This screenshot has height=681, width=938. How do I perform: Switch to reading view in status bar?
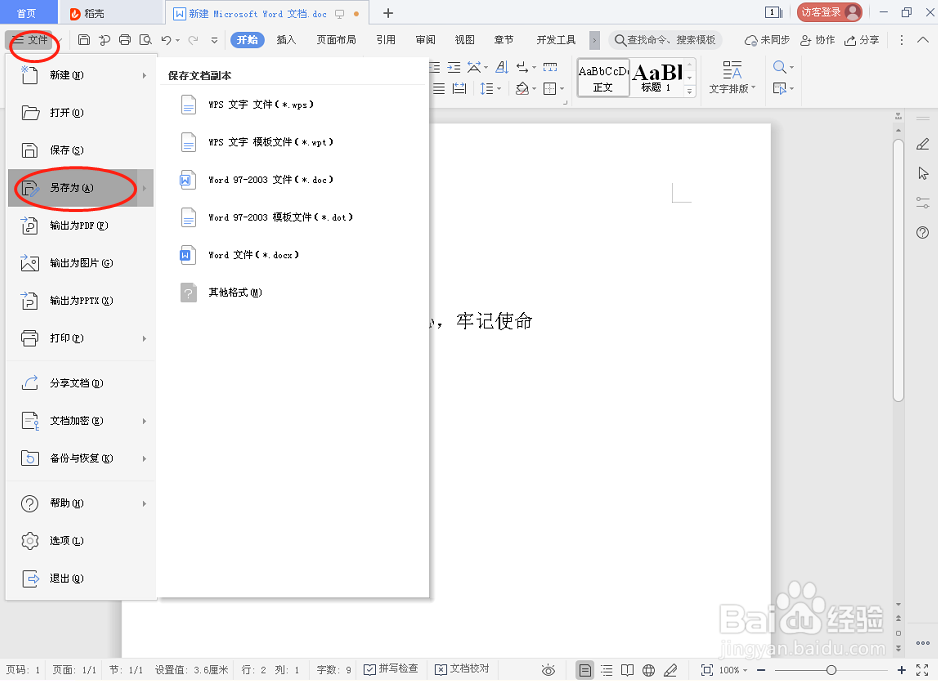point(627,670)
